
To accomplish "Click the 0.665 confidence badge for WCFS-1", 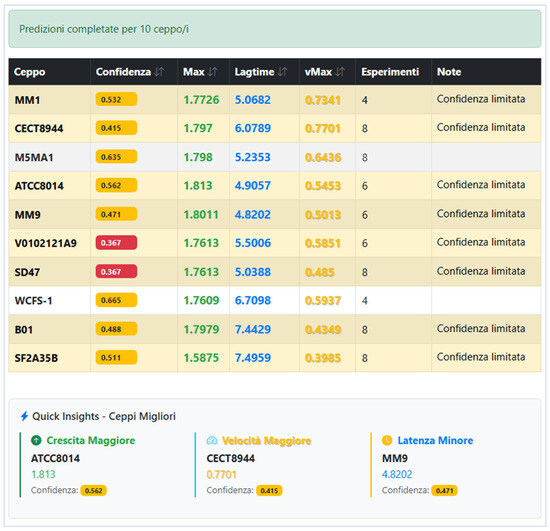I will click(x=116, y=300).
